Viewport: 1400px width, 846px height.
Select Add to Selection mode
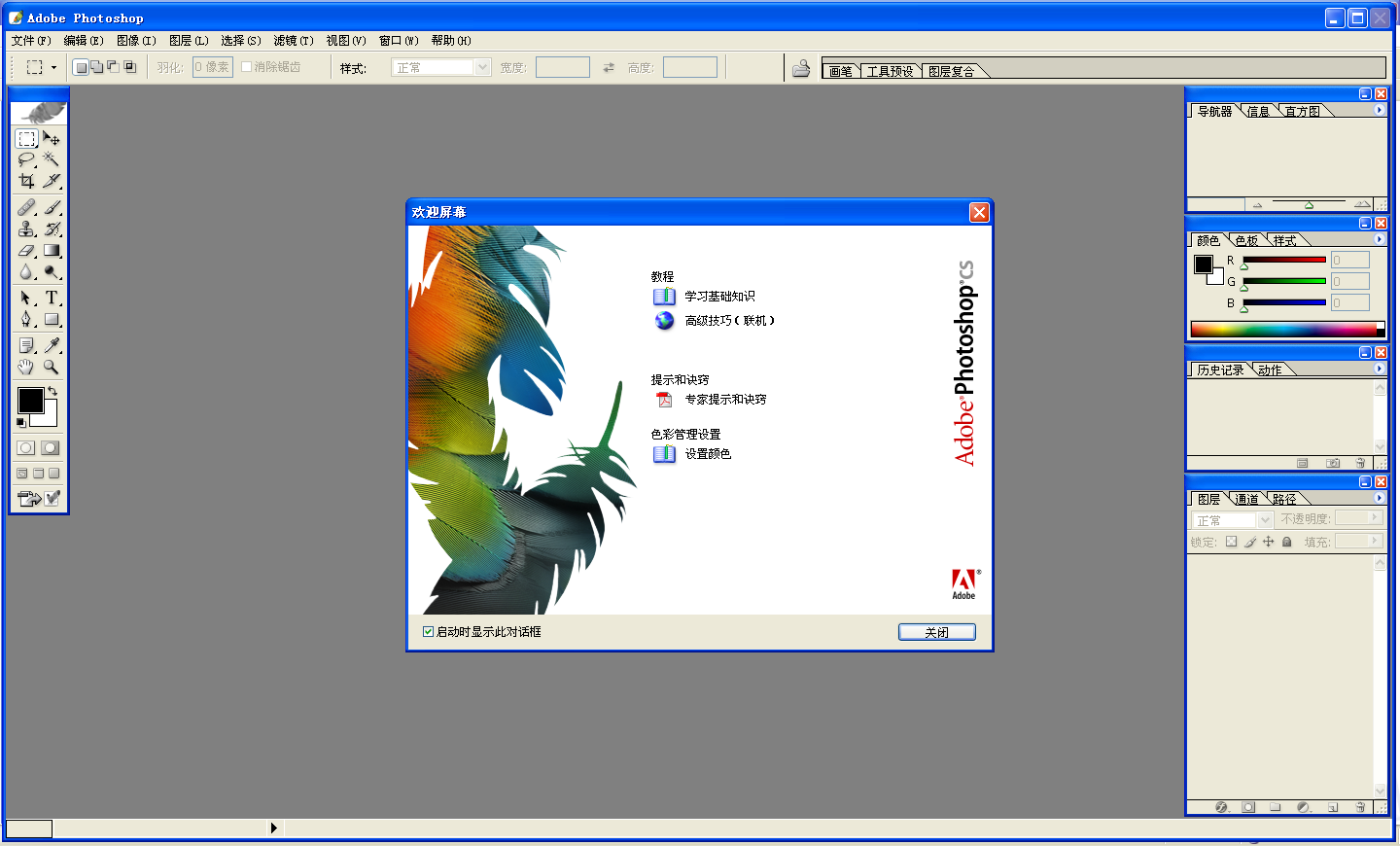(97, 67)
